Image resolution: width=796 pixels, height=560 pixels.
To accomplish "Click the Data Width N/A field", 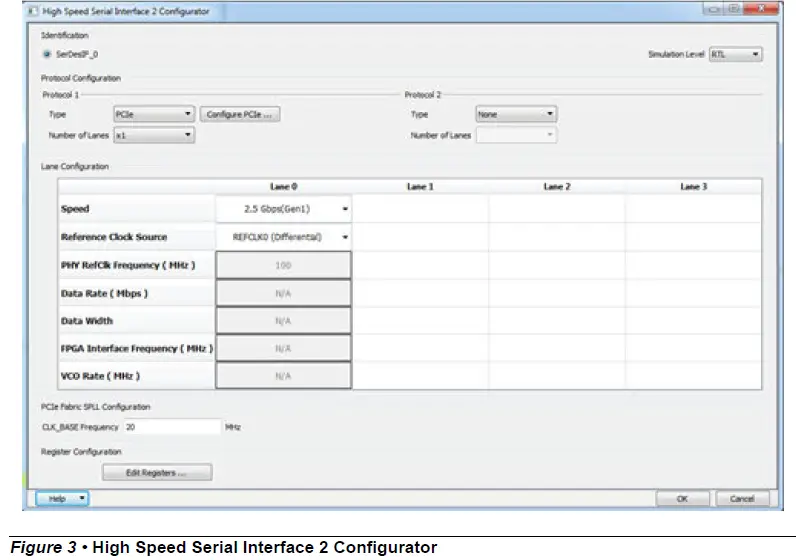I will 283,320.
